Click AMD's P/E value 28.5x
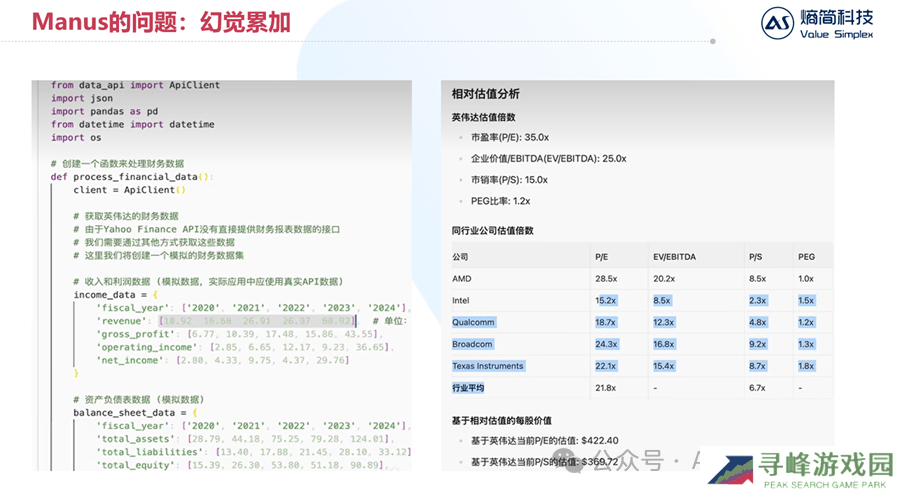The width and height of the screenshot is (900, 496). (x=606, y=279)
